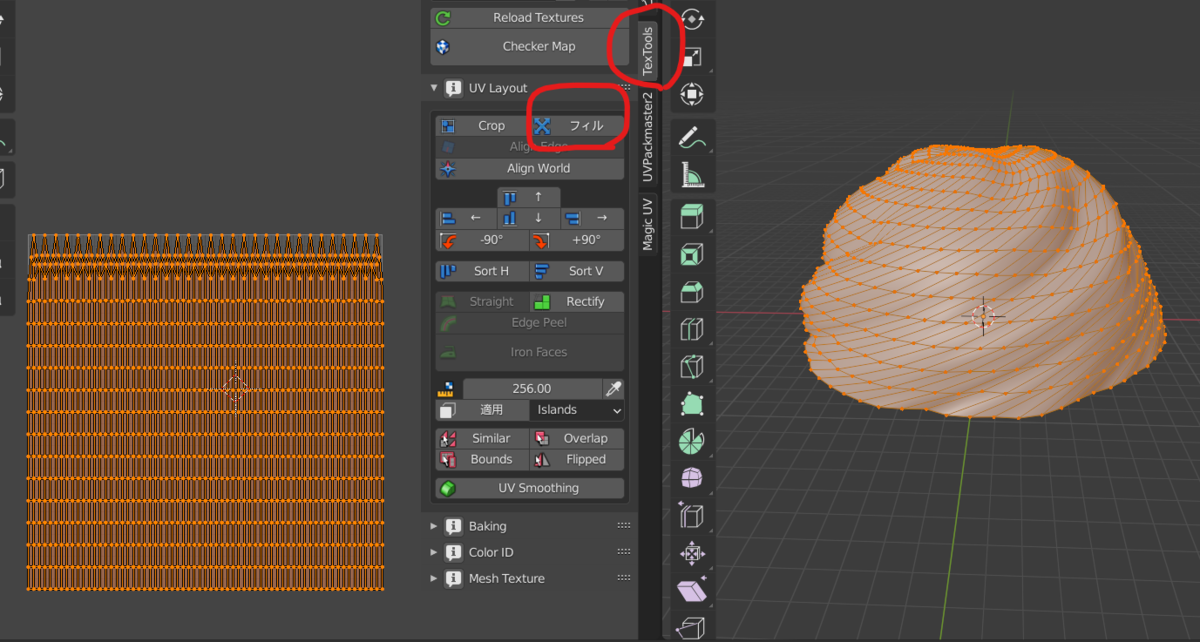Switch to the TexTools sidebar tab

pyautogui.click(x=648, y=51)
